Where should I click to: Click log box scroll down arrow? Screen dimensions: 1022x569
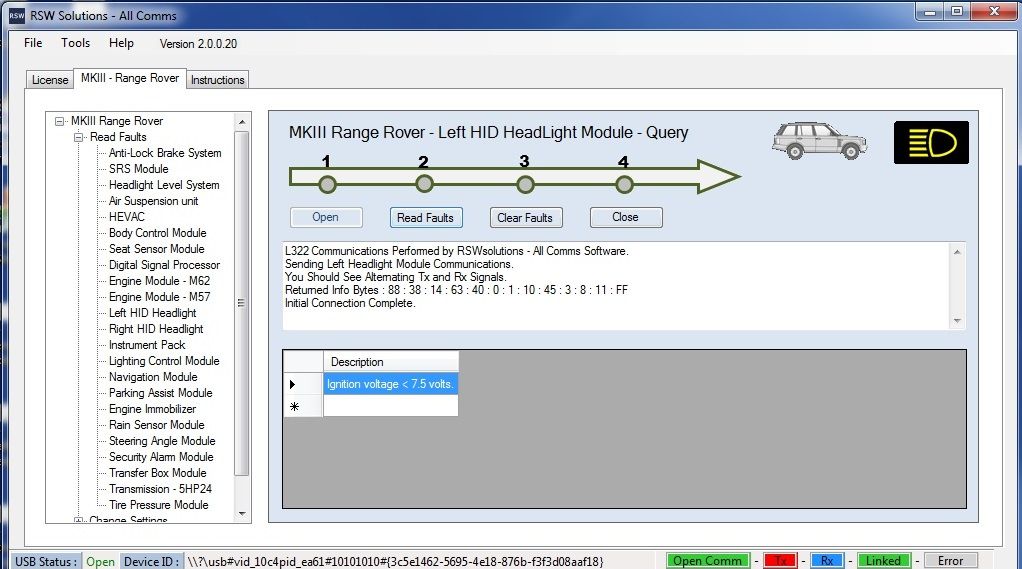tap(957, 320)
